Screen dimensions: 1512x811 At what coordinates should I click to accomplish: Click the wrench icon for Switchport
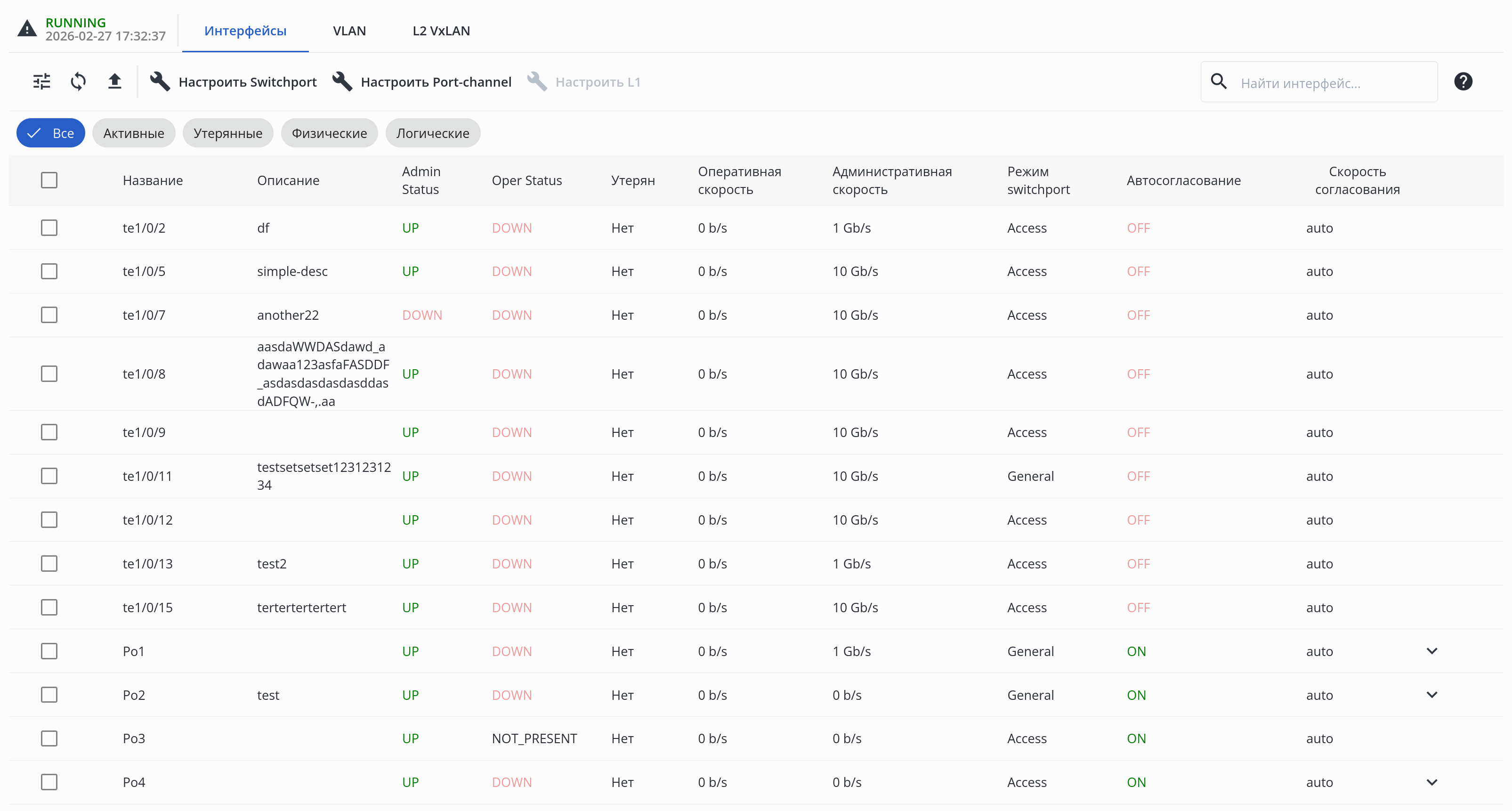coord(160,81)
